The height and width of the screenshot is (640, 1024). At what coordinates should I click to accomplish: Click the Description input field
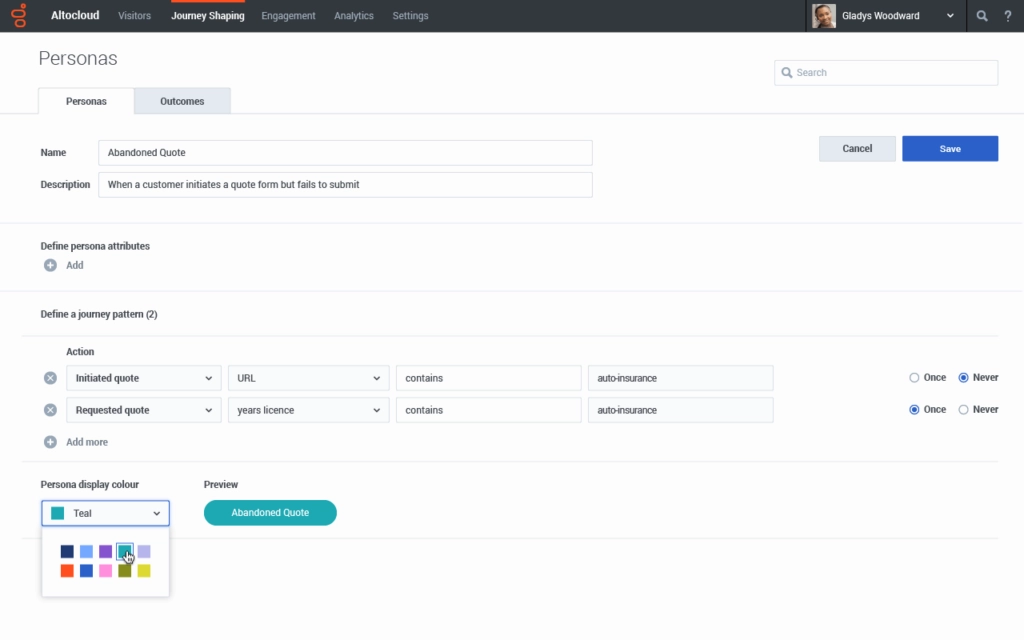pyautogui.click(x=345, y=185)
